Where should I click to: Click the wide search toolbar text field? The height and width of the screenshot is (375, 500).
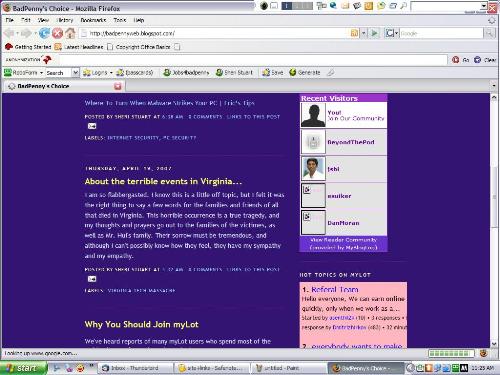click(252, 60)
